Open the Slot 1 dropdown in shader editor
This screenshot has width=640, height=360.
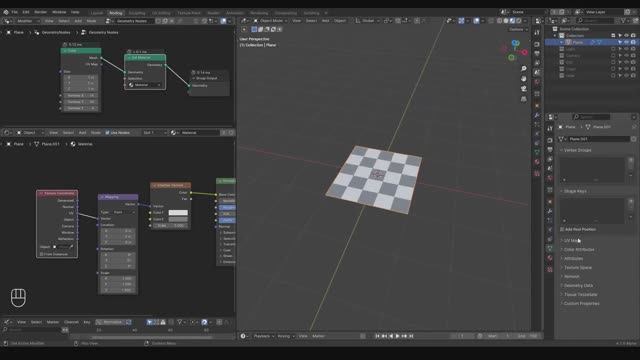pos(154,133)
